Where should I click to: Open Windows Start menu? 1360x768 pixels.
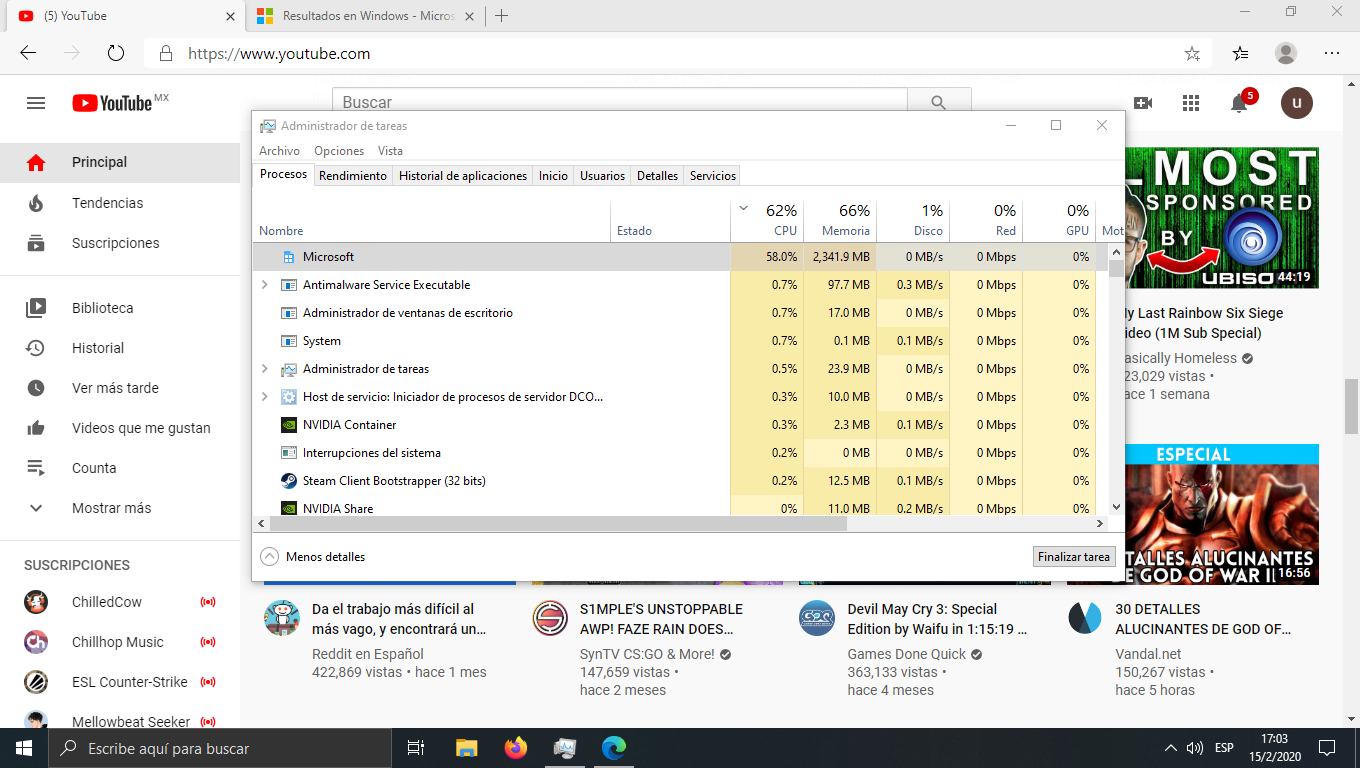click(24, 748)
